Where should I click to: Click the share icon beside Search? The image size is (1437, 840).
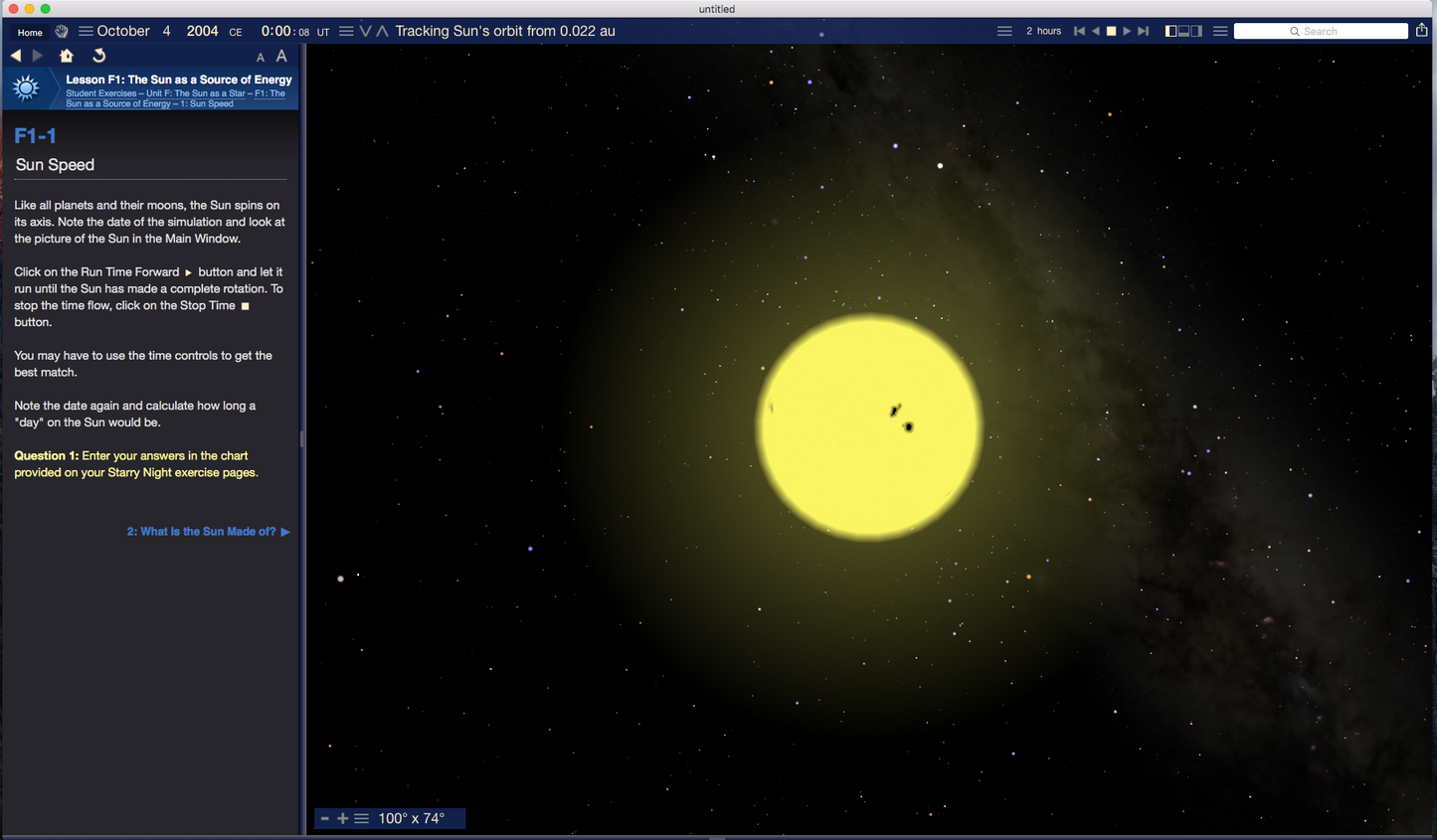pyautogui.click(x=1422, y=31)
